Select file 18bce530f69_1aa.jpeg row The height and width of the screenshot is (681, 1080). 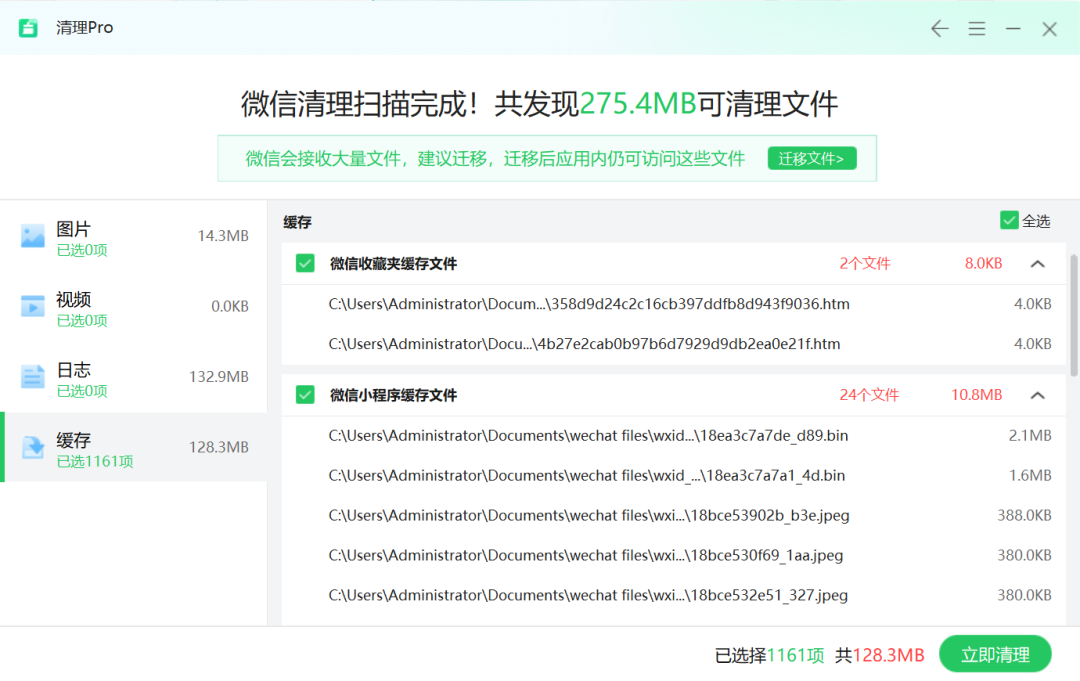click(674, 556)
